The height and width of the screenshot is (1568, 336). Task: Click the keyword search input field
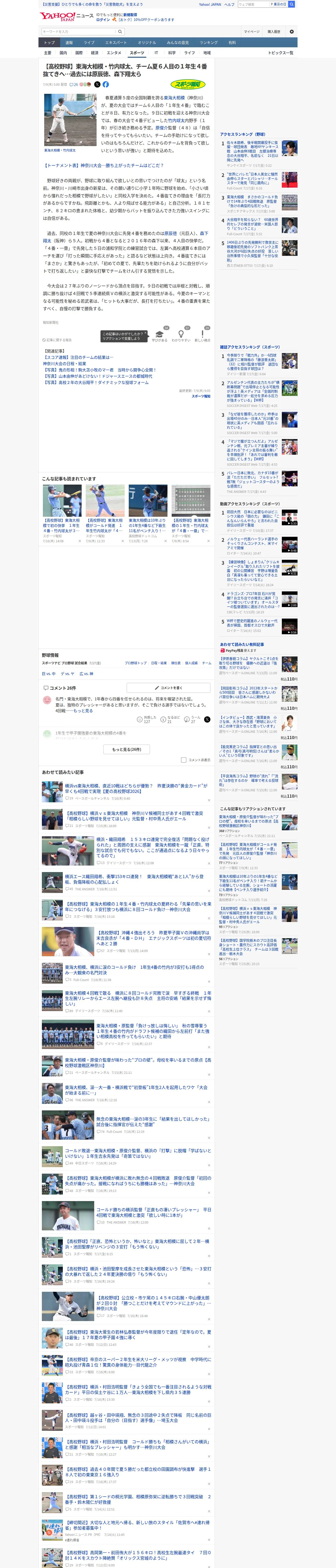pos(79,32)
